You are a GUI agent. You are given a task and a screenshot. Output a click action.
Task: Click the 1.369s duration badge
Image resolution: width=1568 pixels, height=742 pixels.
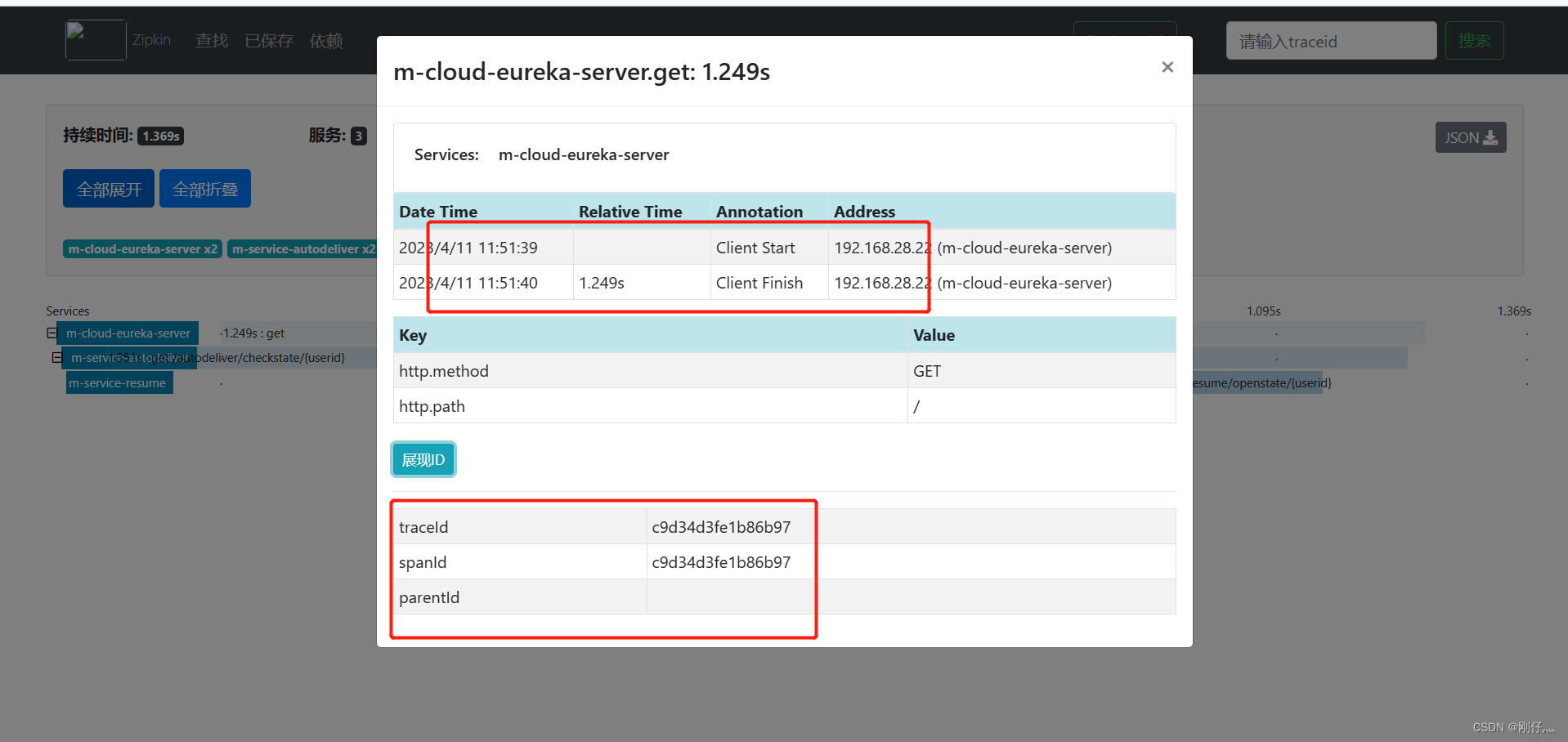[x=160, y=136]
